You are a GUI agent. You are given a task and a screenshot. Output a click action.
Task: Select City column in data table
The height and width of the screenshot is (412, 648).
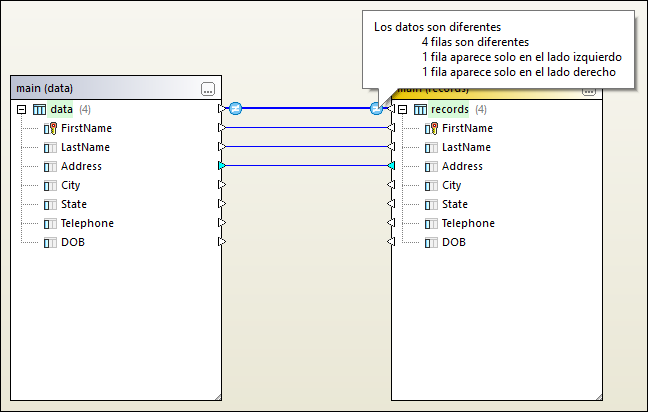point(71,185)
